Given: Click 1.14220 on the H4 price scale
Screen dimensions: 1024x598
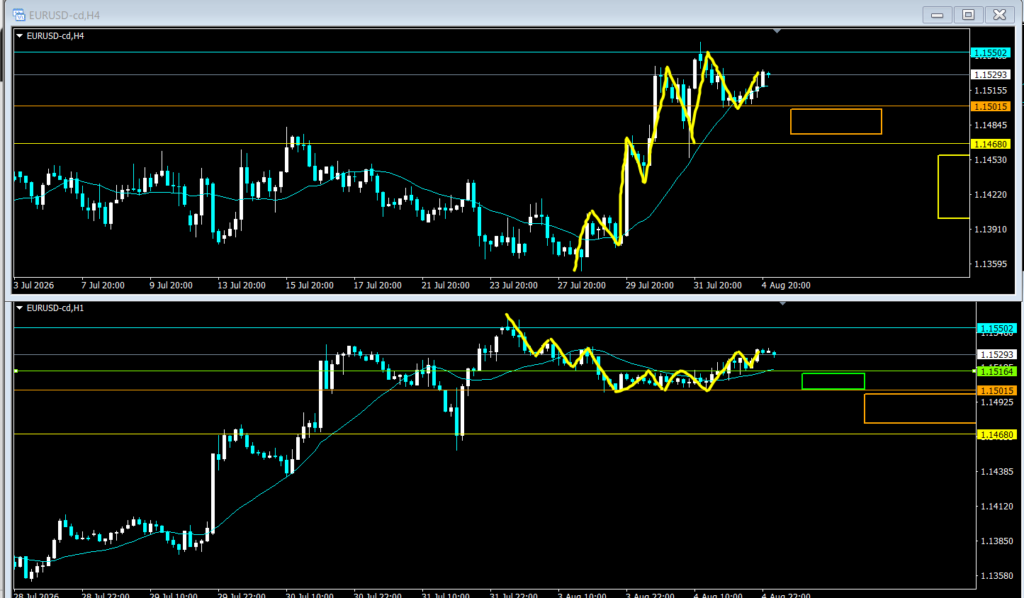Looking at the screenshot, I should tap(990, 194).
